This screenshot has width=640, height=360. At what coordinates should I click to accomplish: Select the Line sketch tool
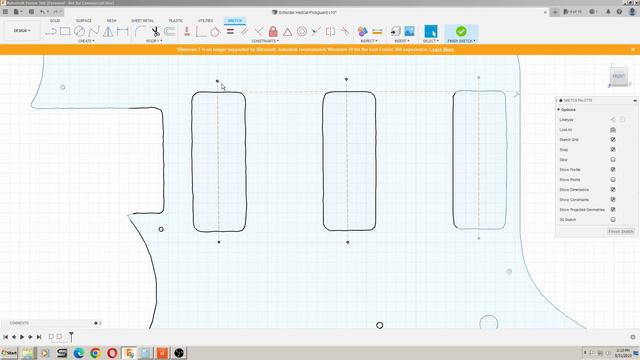[x=51, y=31]
